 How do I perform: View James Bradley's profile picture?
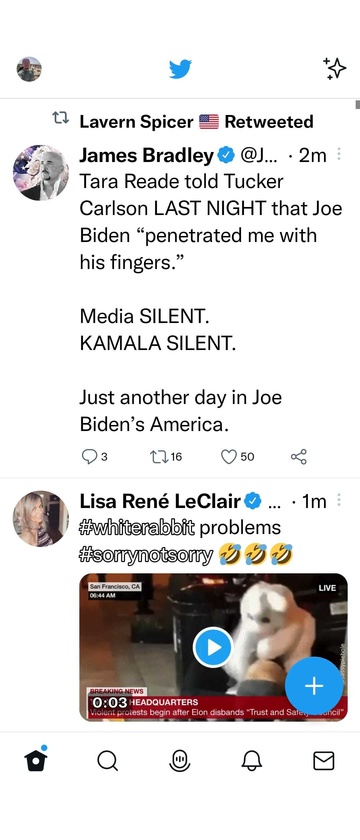[41, 172]
